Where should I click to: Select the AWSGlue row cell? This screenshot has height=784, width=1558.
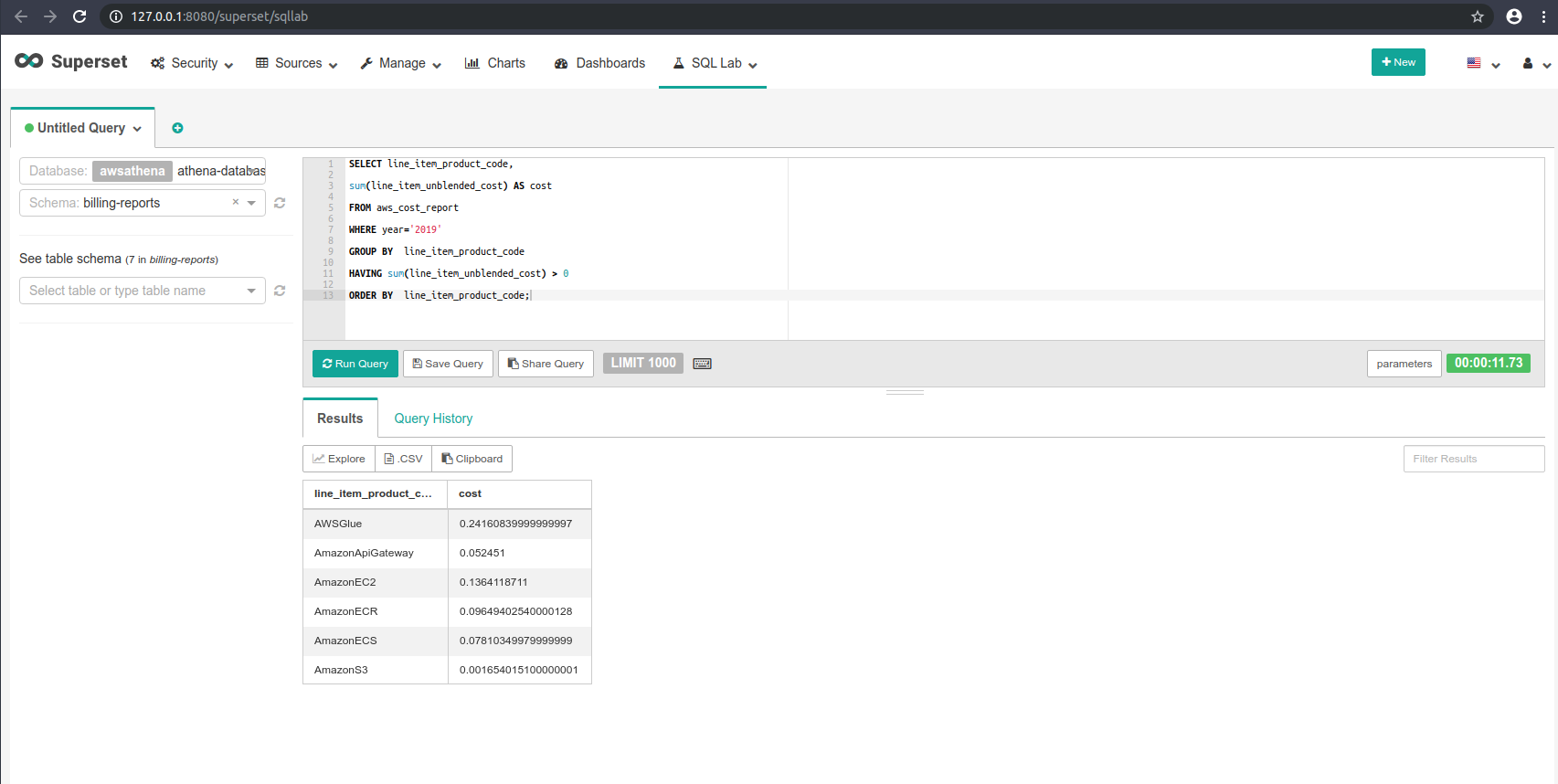pyautogui.click(x=376, y=524)
